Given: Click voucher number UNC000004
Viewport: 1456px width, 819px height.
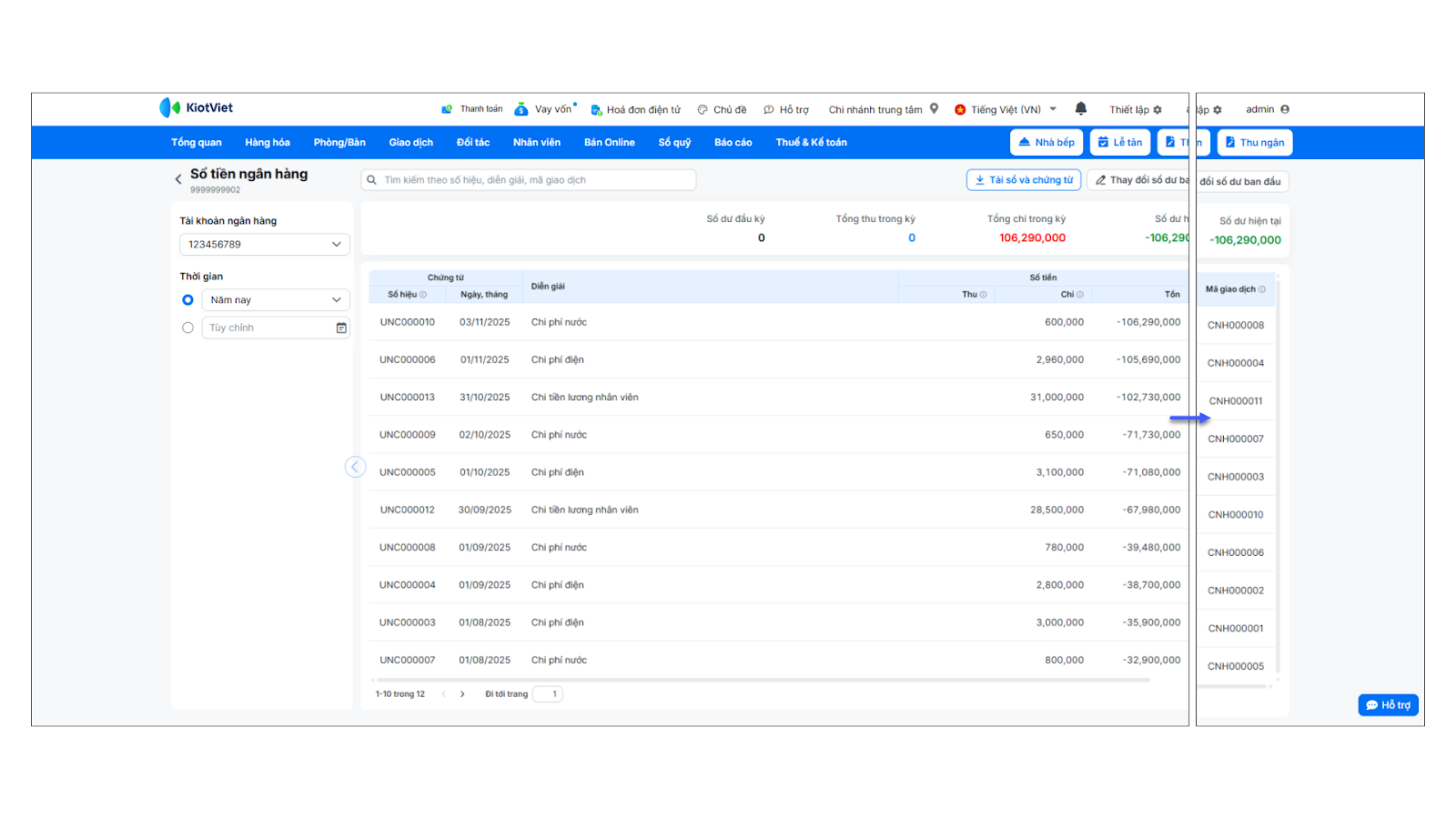Looking at the screenshot, I should point(408,585).
